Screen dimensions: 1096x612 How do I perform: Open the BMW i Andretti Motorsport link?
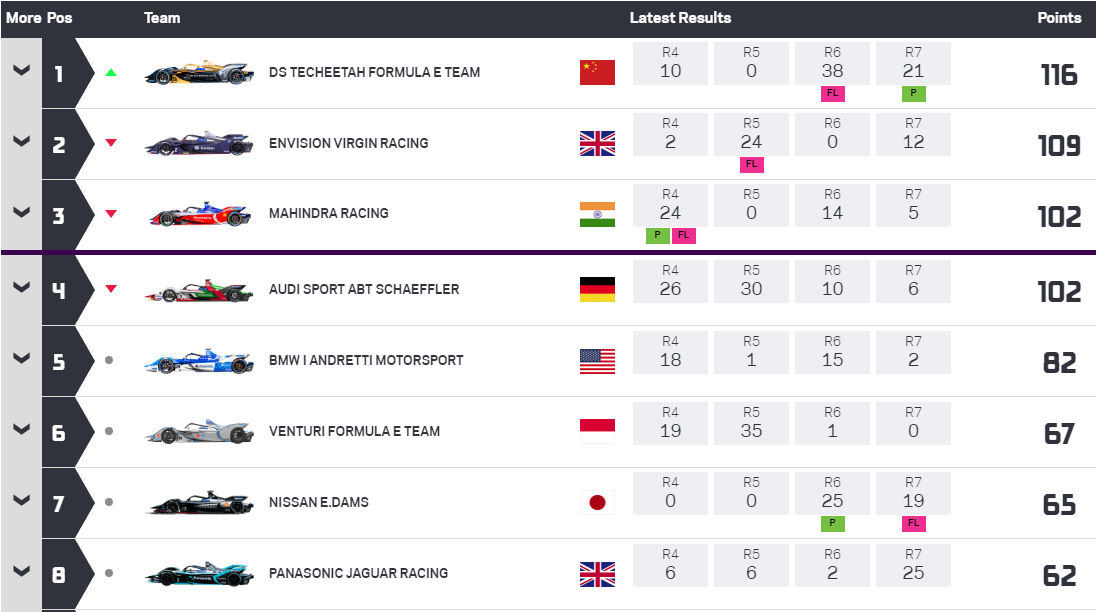(x=366, y=360)
